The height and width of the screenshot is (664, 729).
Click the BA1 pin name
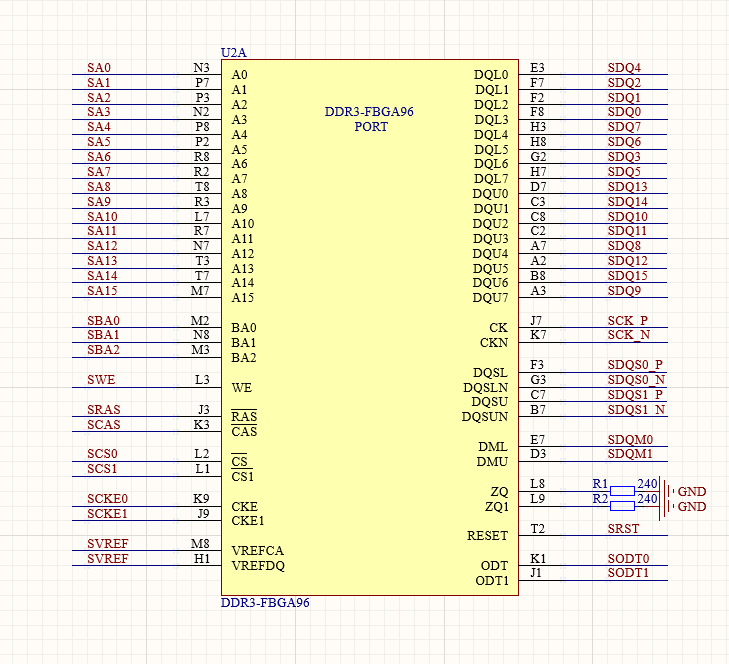coord(244,343)
